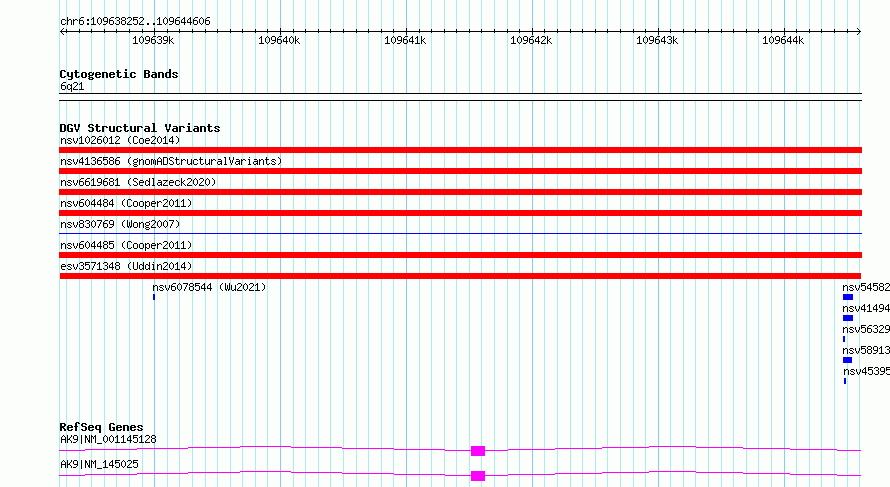Screen dimensions: 890x487
Task: Click the magenta exon of AK9|NM_001145128
Action: click(x=478, y=451)
